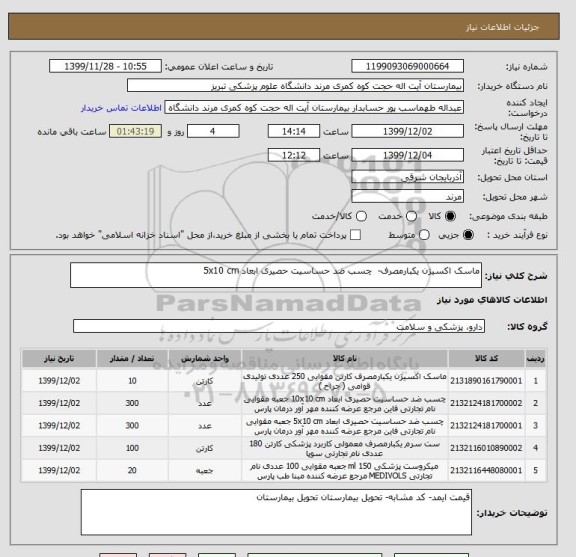Select item code 2131890161790001 in row 1
576x557 pixels.
(x=486, y=381)
